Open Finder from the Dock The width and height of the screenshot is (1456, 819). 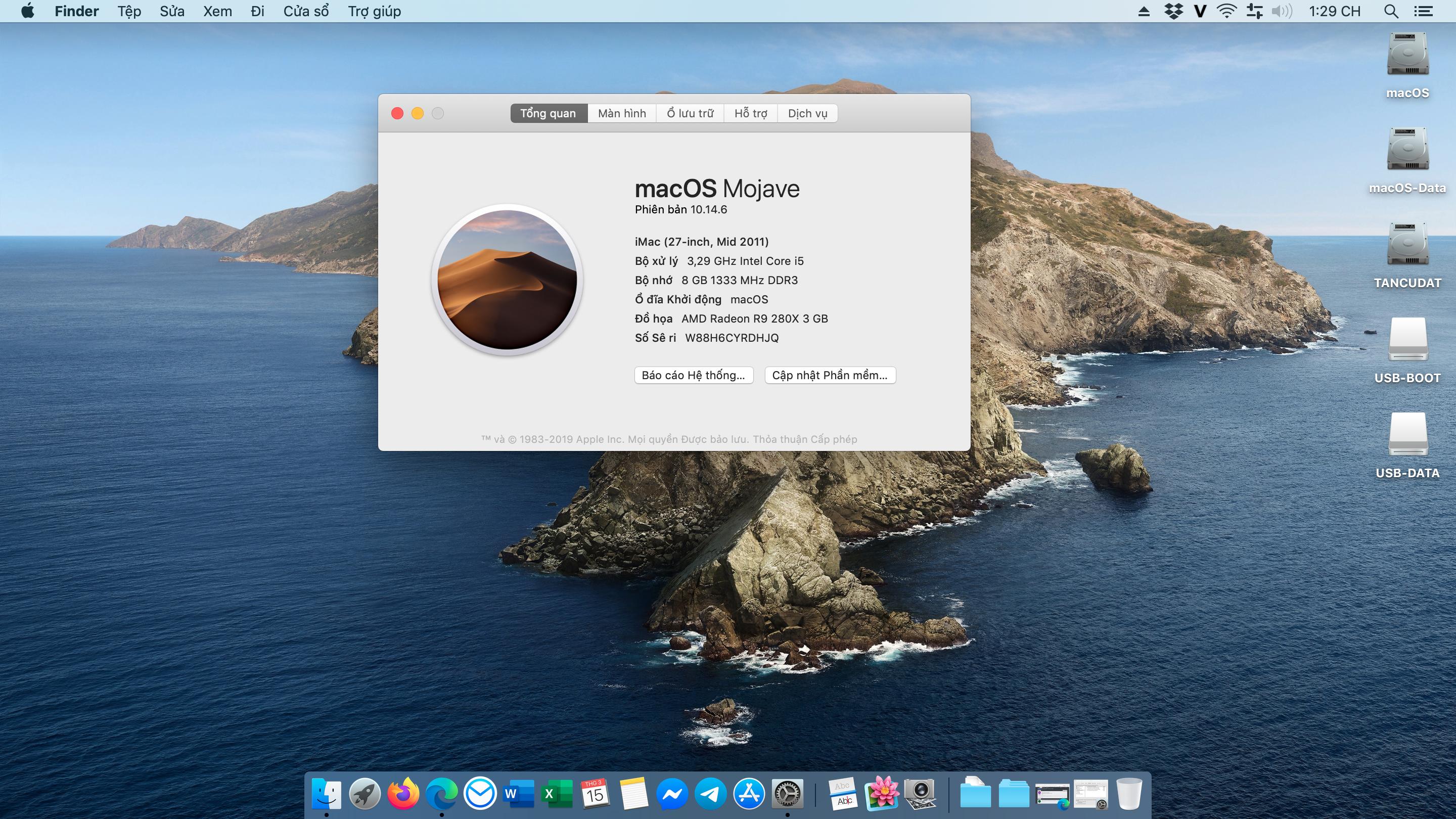326,794
